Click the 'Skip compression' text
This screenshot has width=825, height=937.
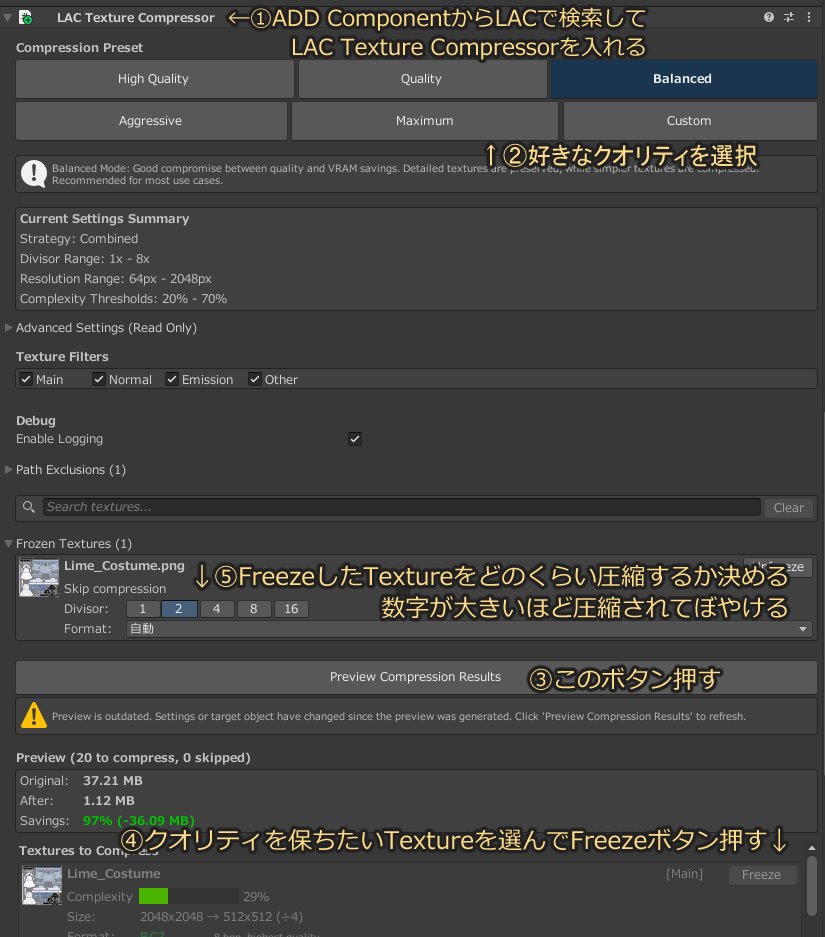(115, 589)
